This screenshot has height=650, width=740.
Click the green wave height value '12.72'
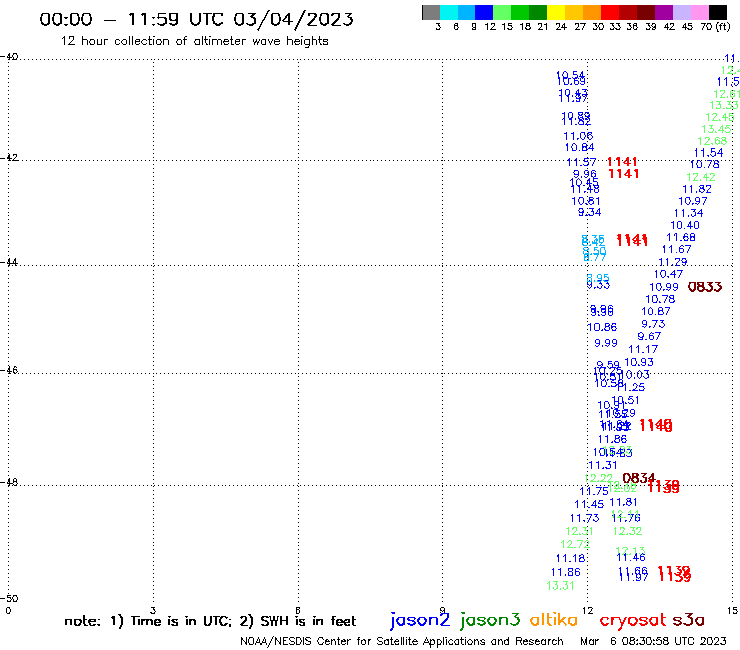click(x=575, y=544)
